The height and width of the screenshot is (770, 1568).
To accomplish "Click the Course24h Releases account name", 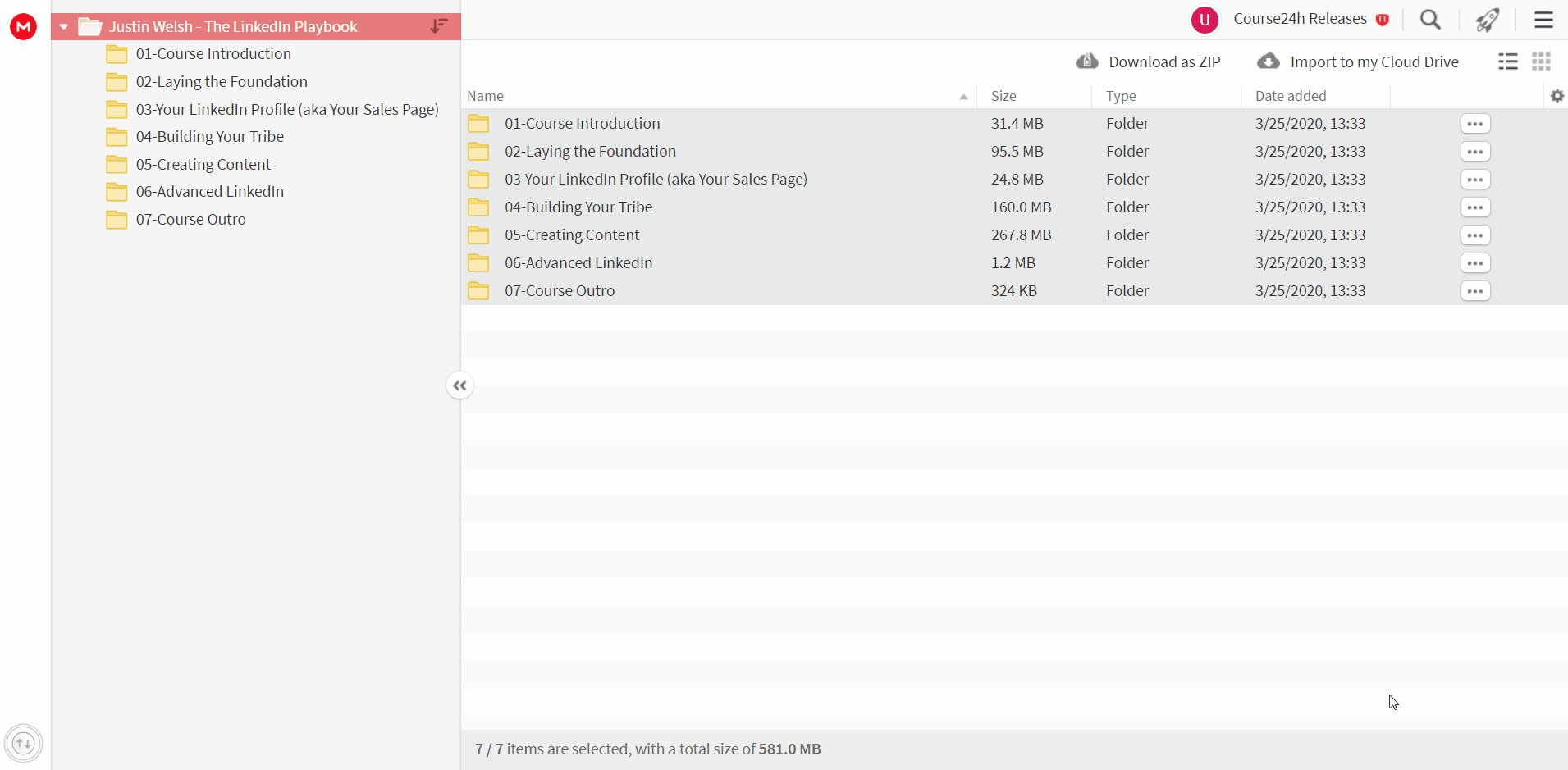I will (x=1301, y=19).
